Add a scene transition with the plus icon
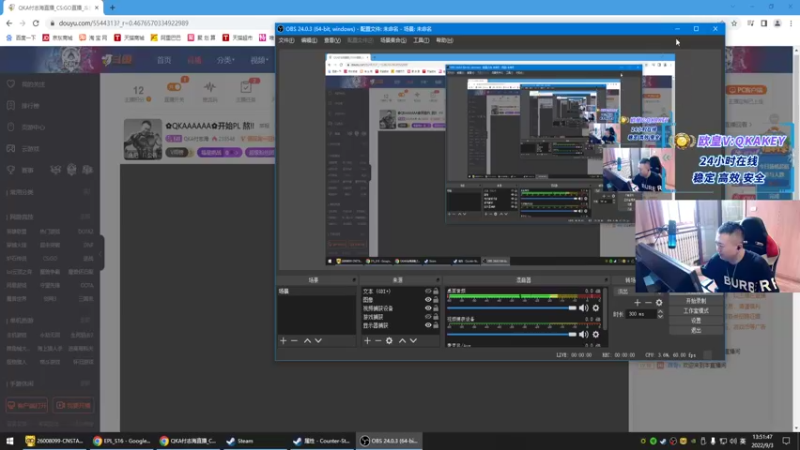 coord(637,303)
